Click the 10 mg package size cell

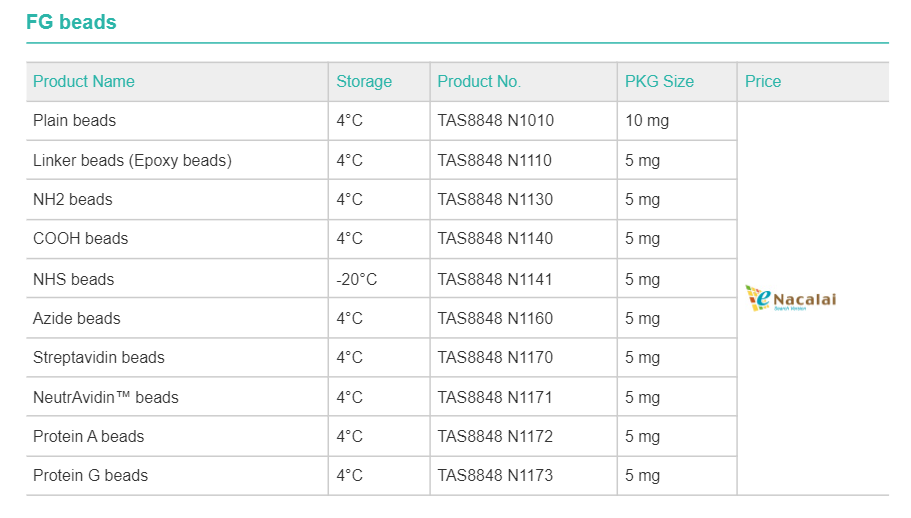click(x=647, y=121)
